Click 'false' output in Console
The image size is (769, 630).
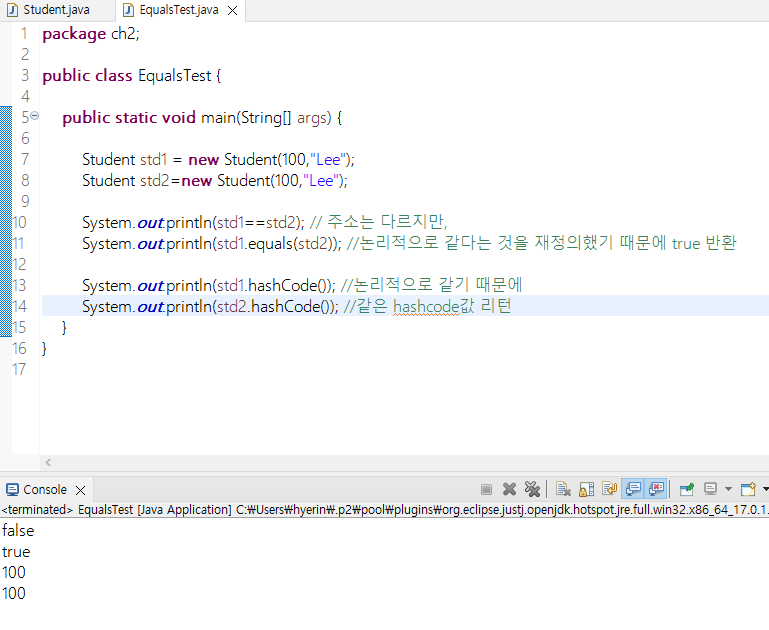click(18, 530)
